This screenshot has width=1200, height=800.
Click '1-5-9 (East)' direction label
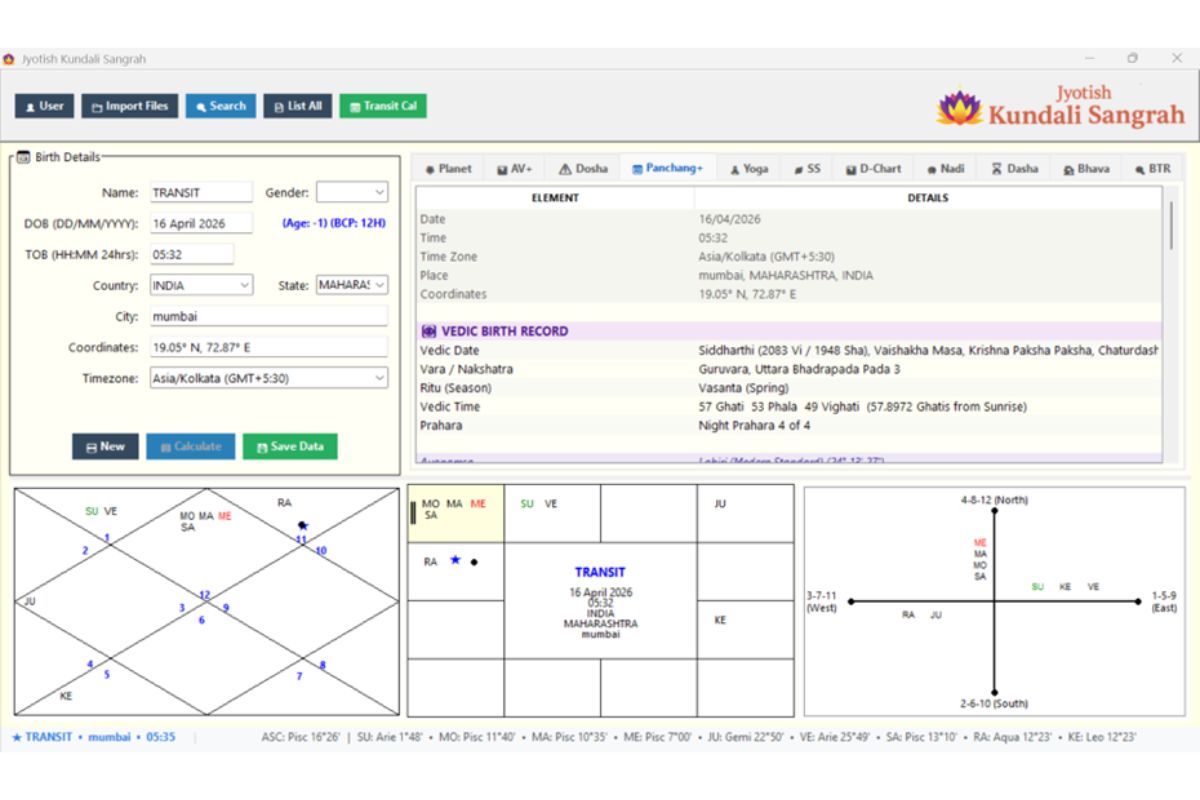click(x=1164, y=601)
